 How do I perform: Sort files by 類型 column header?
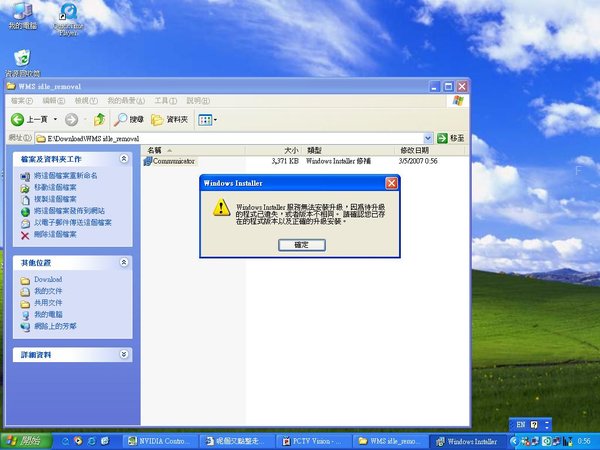348,150
